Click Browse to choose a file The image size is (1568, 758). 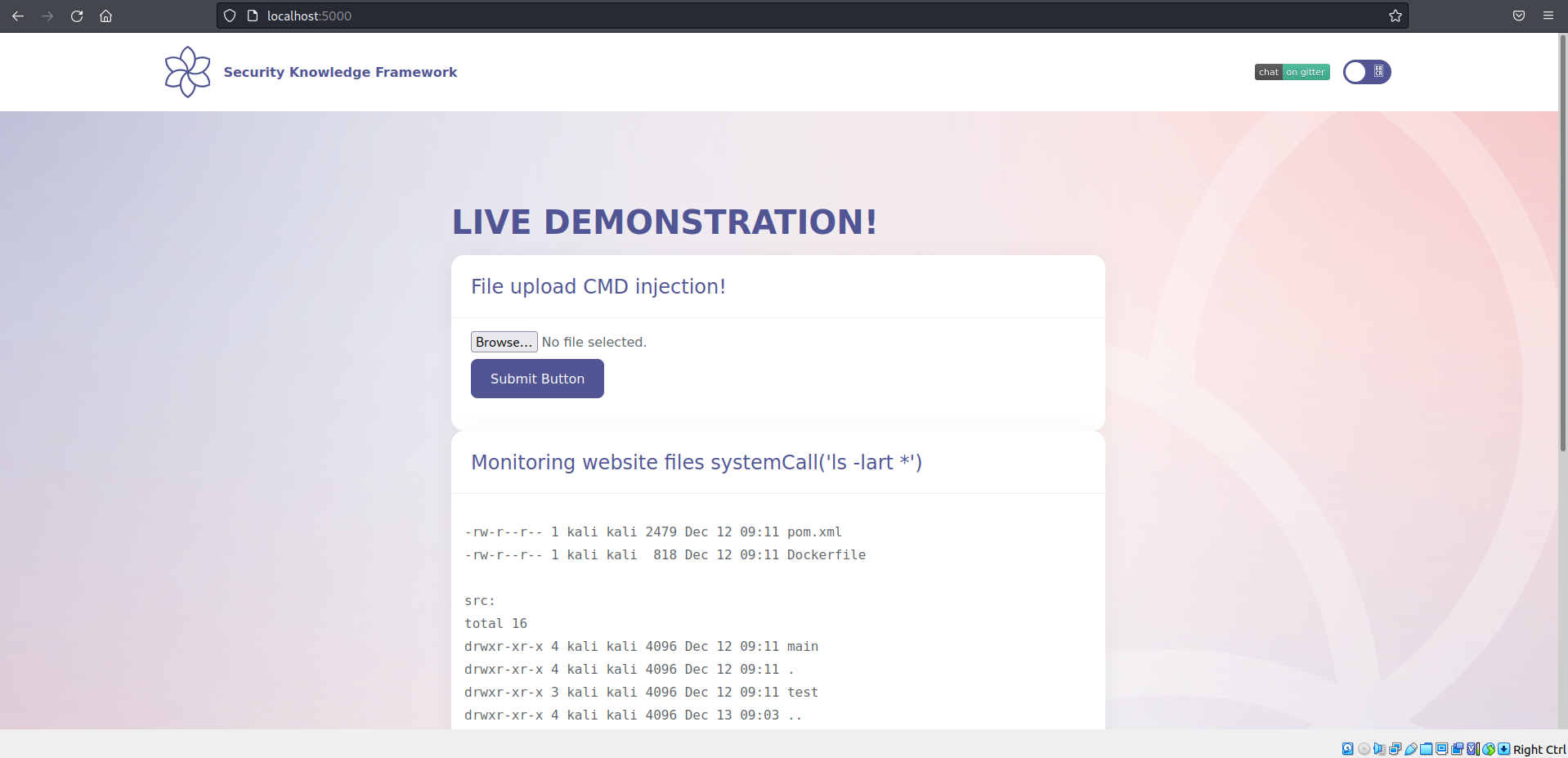[x=504, y=342]
